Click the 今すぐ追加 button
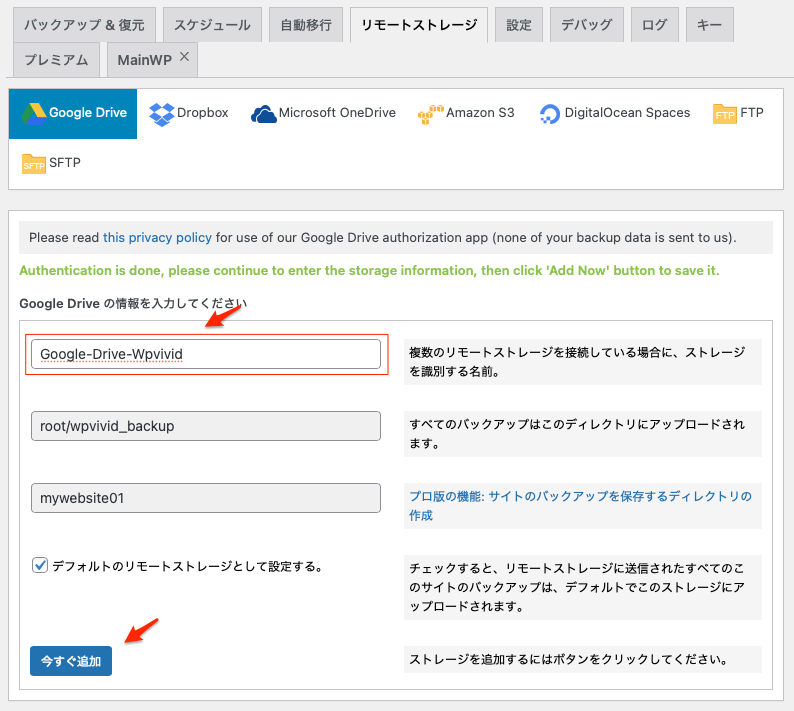This screenshot has height=711, width=794. point(71,661)
